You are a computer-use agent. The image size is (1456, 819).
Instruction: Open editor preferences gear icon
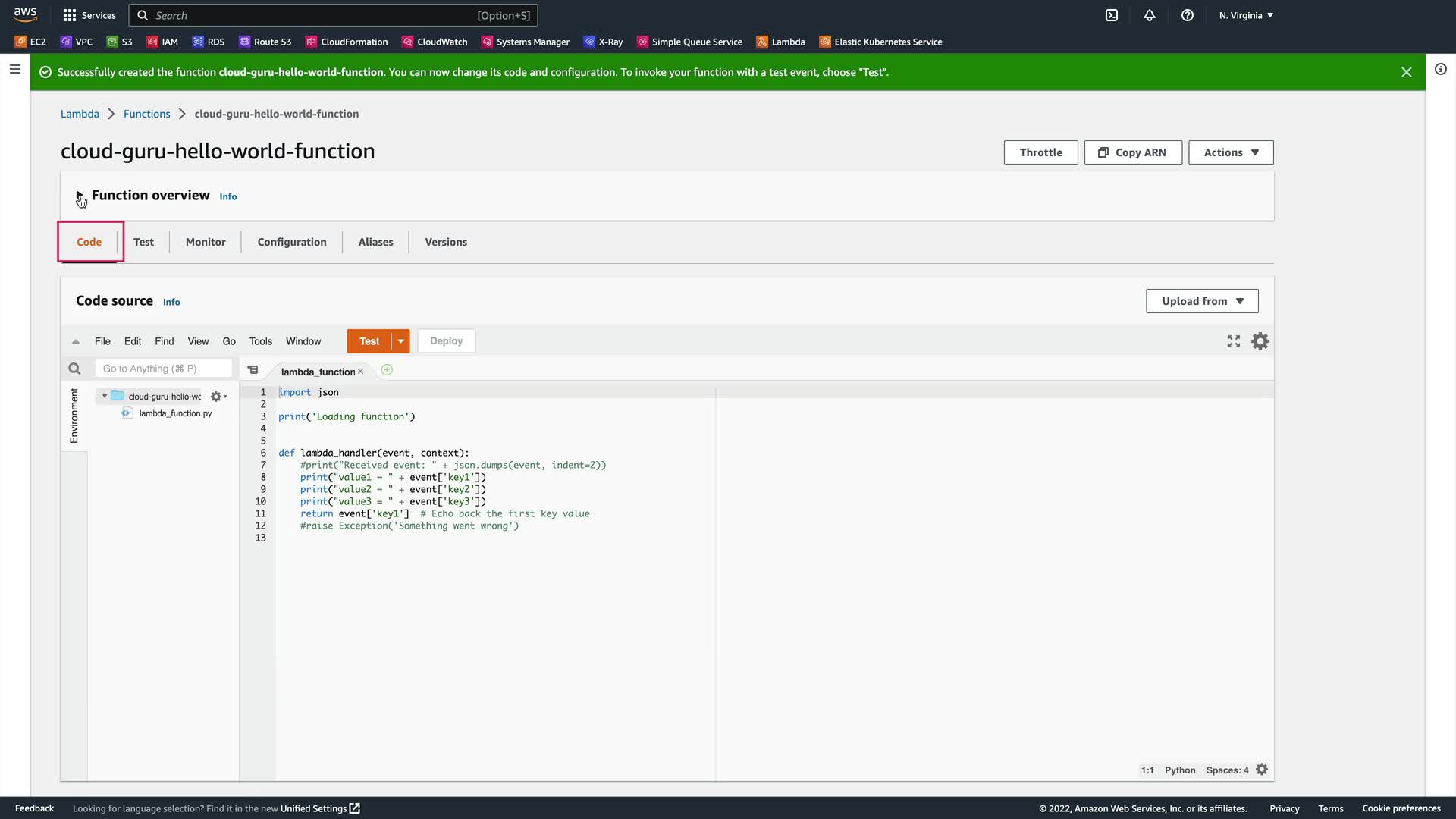pyautogui.click(x=1260, y=341)
